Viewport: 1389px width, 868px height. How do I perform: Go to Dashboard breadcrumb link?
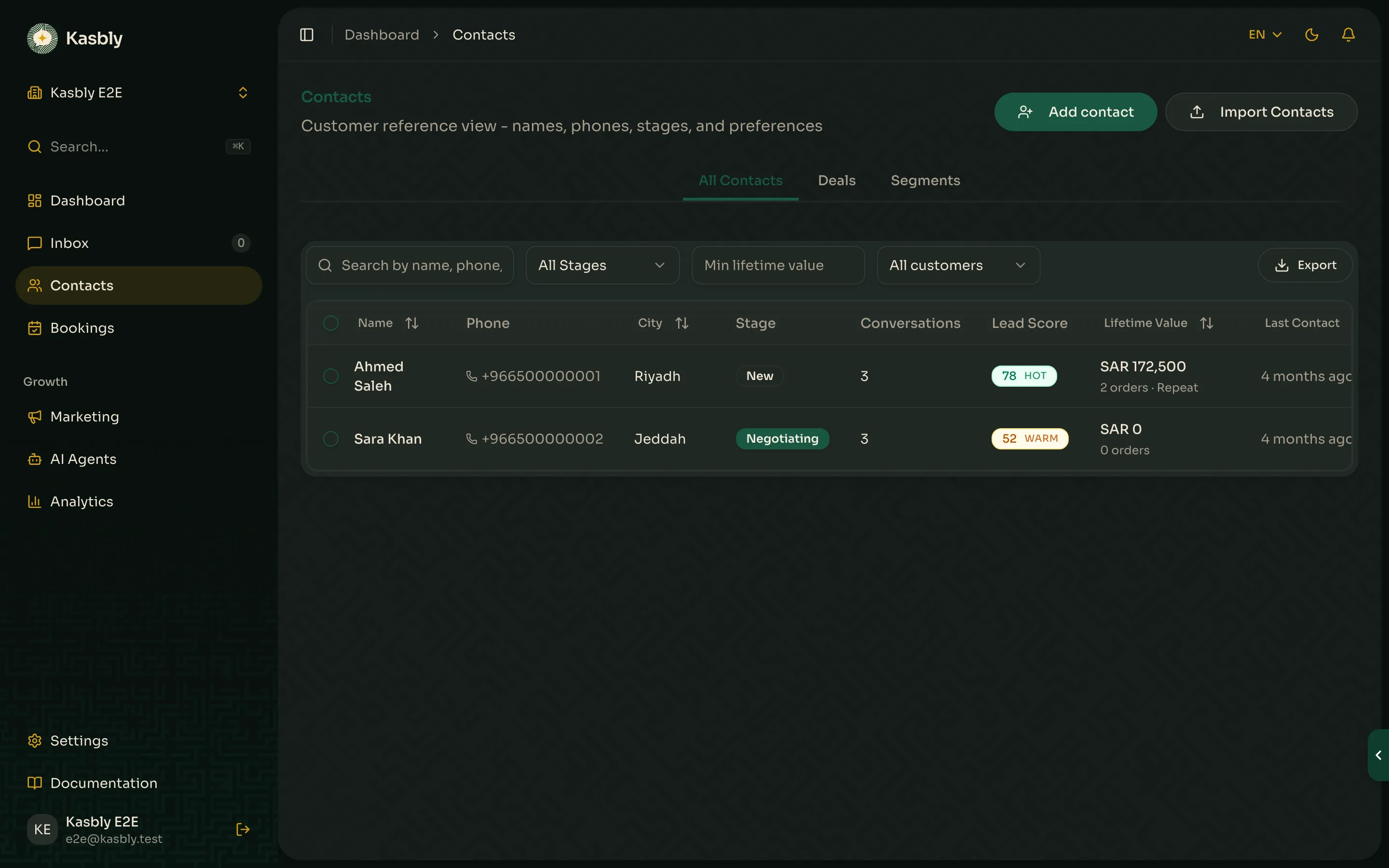point(381,35)
